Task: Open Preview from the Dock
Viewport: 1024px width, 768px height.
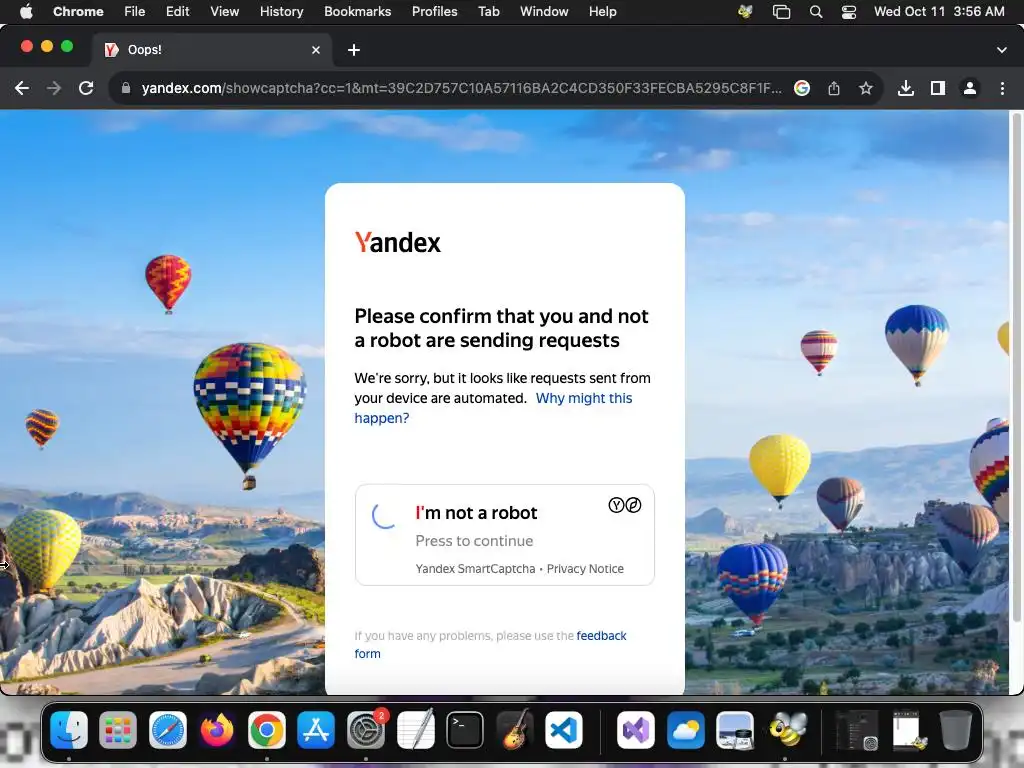Action: coord(735,729)
